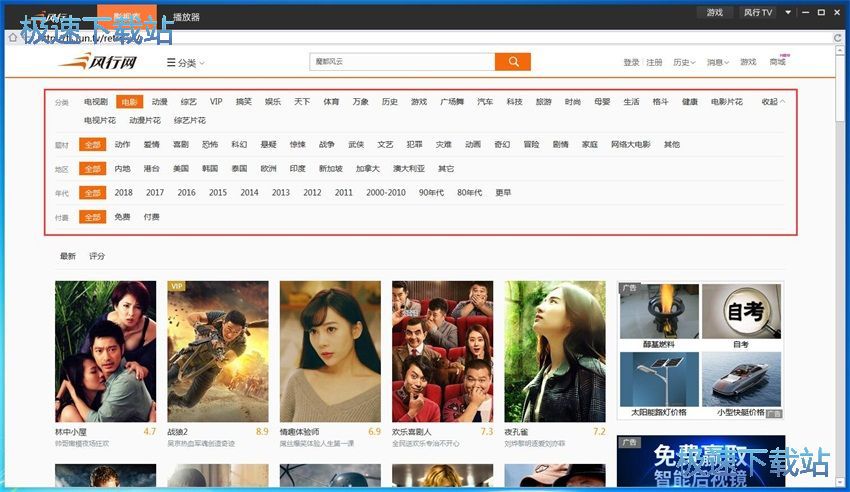Sort movies by 最新
Viewport: 850px width, 492px height.
[x=68, y=256]
